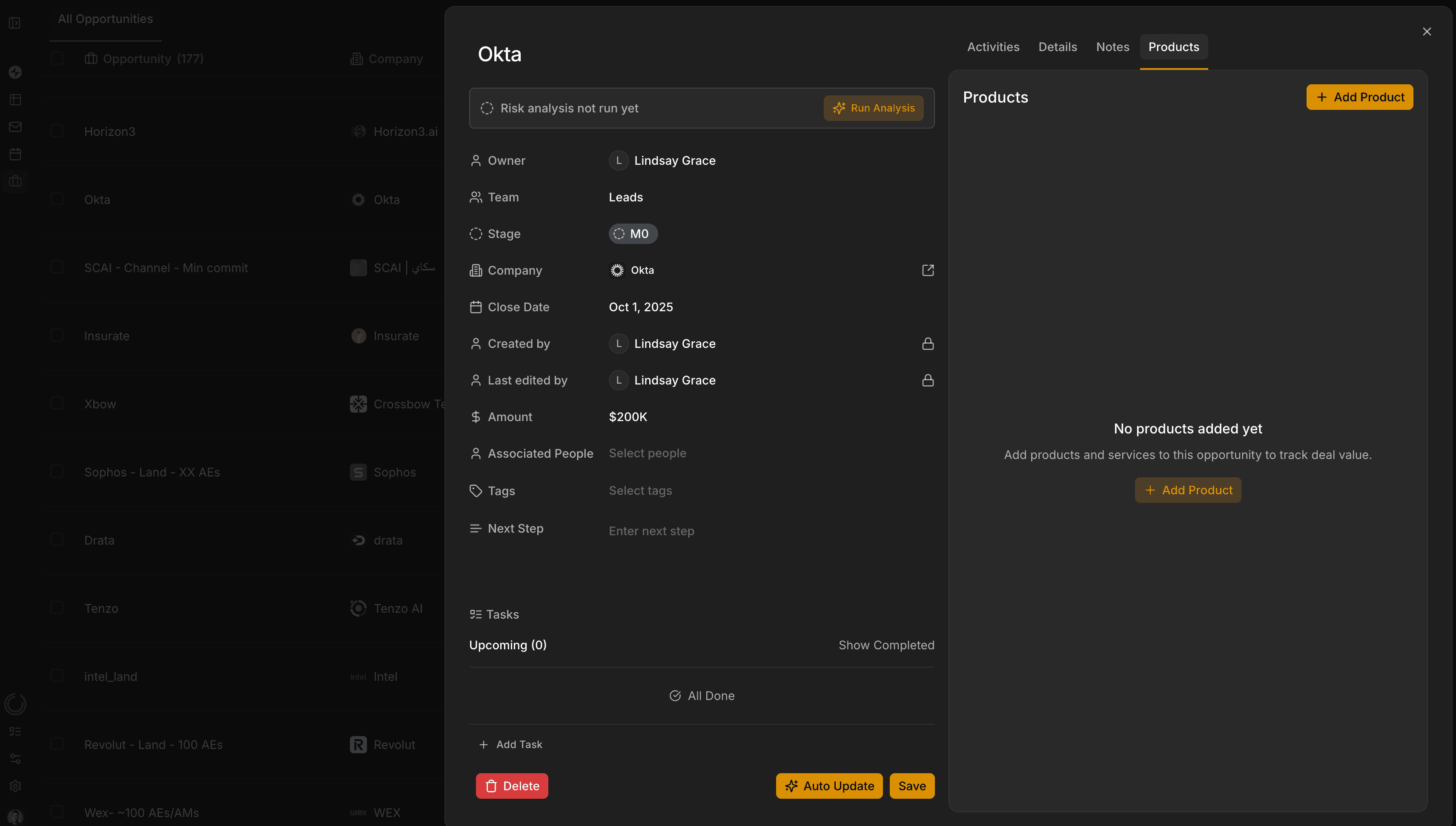The image size is (1456, 826).
Task: Close the Okta opportunity panel
Action: pos(1427,32)
